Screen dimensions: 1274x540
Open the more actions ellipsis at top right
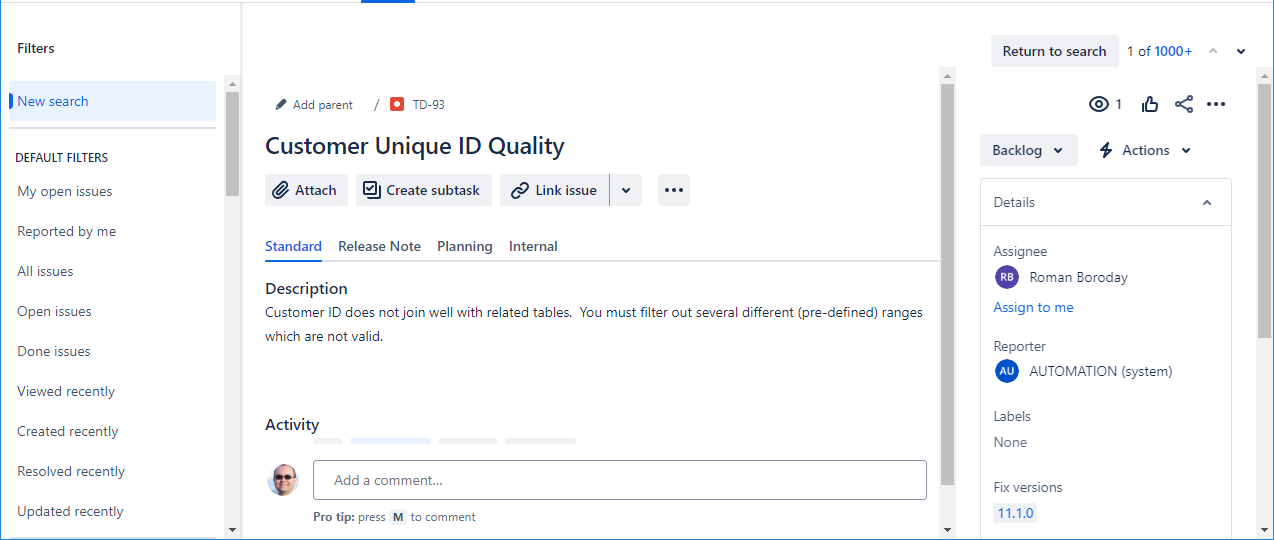[x=1216, y=104]
